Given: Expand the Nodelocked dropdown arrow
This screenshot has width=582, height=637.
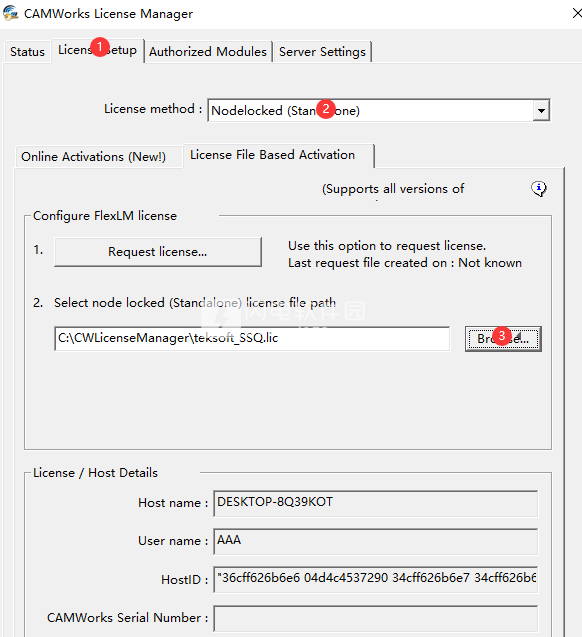Looking at the screenshot, I should (541, 110).
